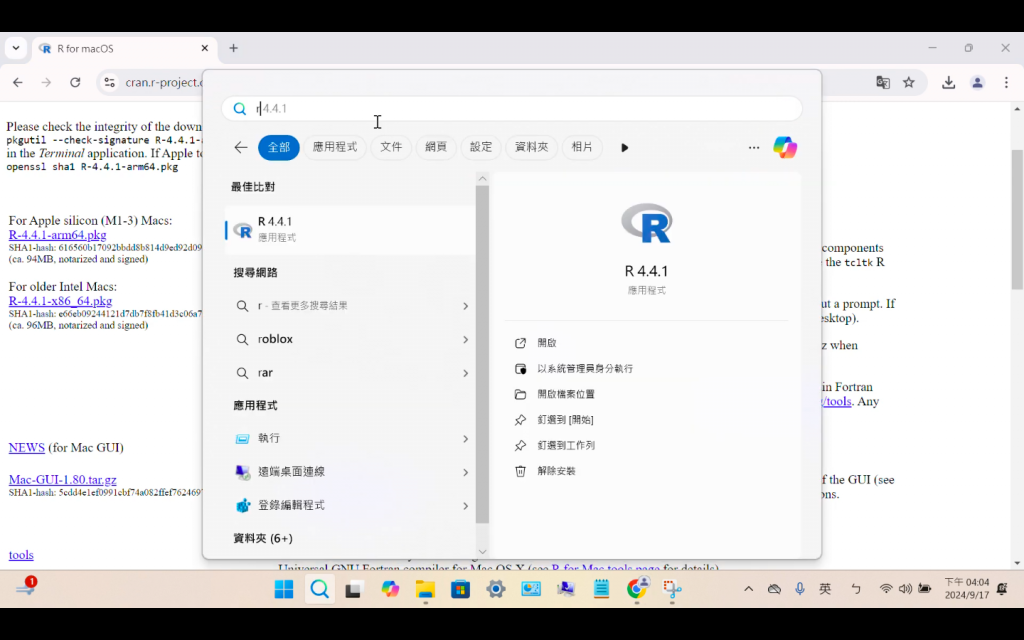Toggle the ㄅ input mode indicator
Image resolution: width=1024 pixels, height=640 pixels.
(856, 589)
